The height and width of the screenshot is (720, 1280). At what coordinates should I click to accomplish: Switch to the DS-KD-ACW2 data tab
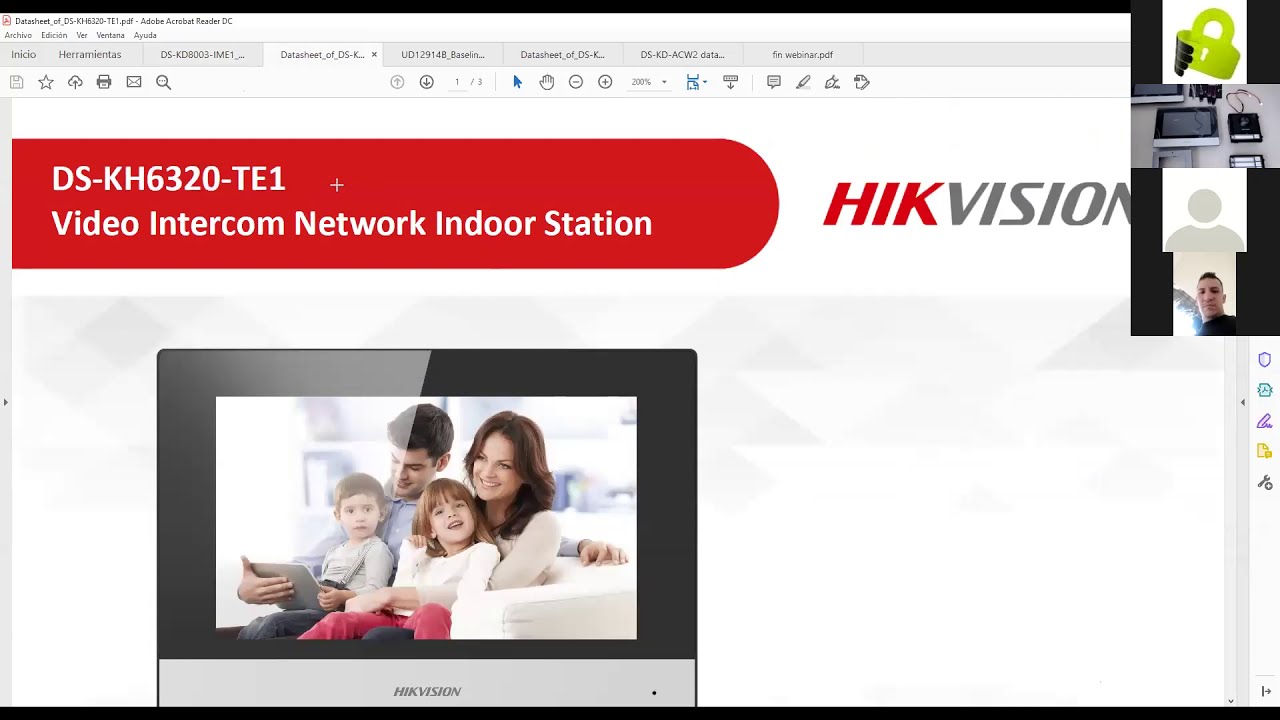pos(682,55)
